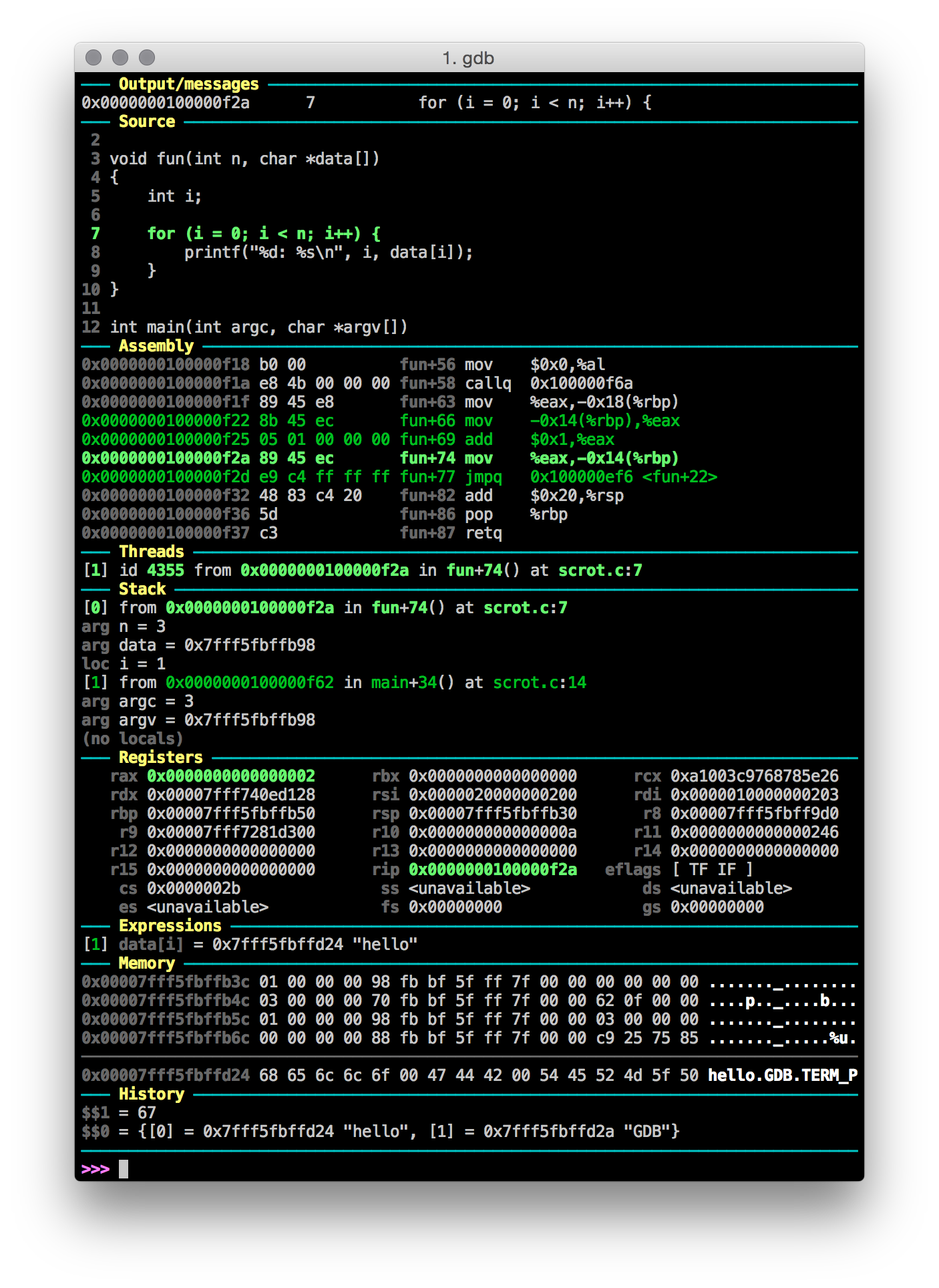Viewport: 939px width, 1288px height.
Task: Click the fun+58 callq 0x100000f6a instruction
Action: [357, 383]
